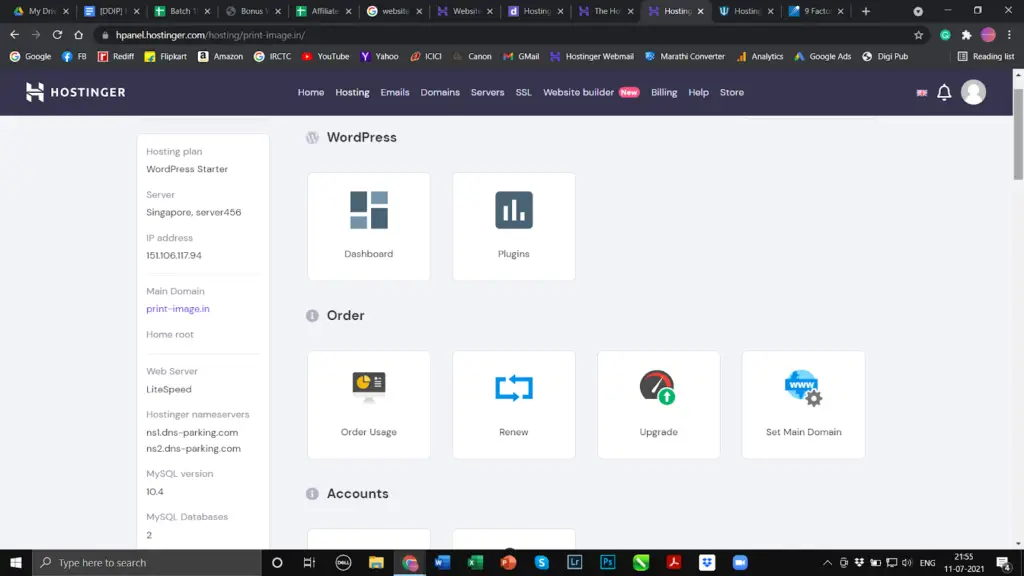Click the language flag icon
Image resolution: width=1024 pixels, height=576 pixels.
(x=921, y=93)
